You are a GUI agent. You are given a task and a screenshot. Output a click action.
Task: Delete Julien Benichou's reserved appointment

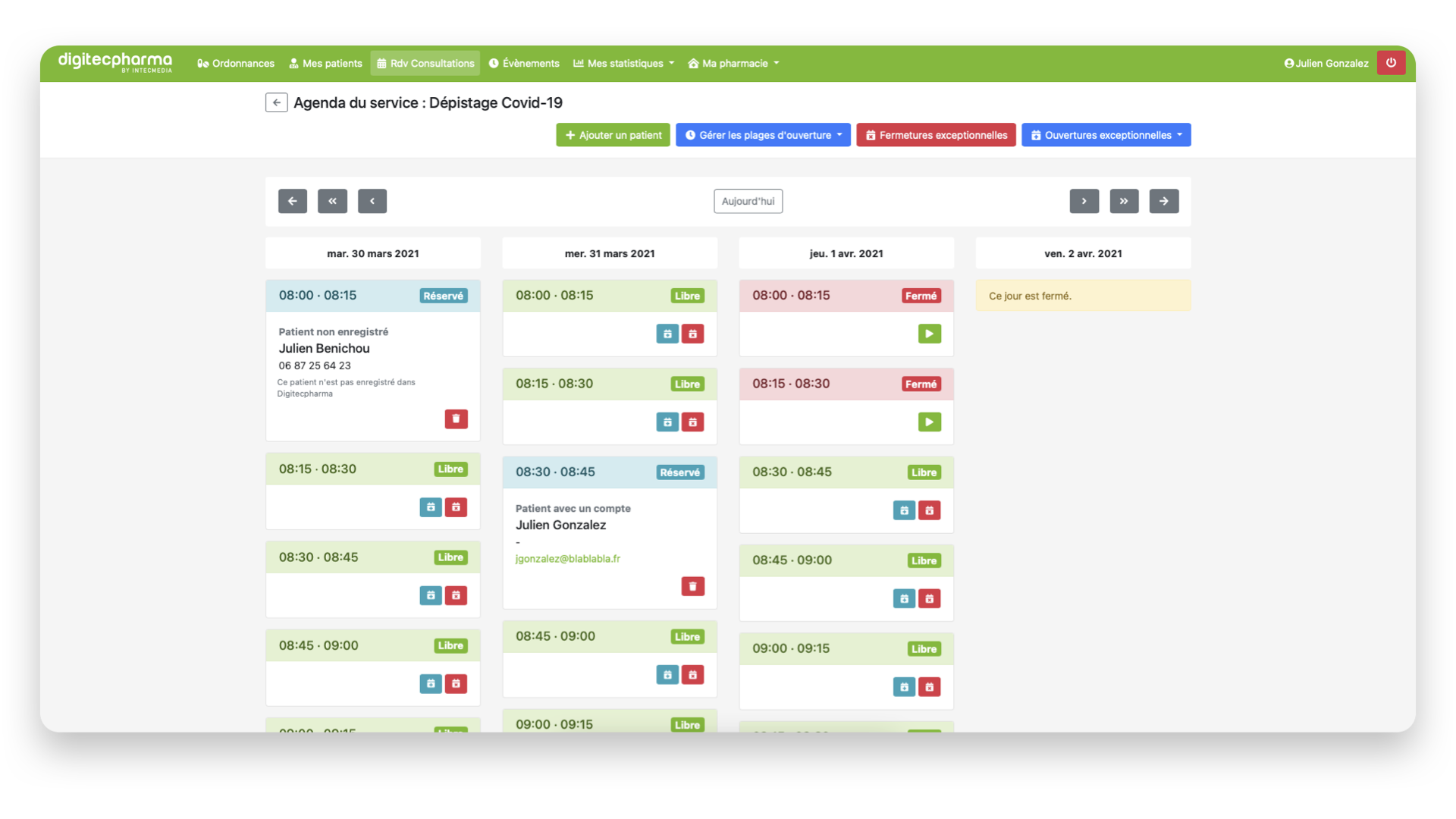(456, 419)
